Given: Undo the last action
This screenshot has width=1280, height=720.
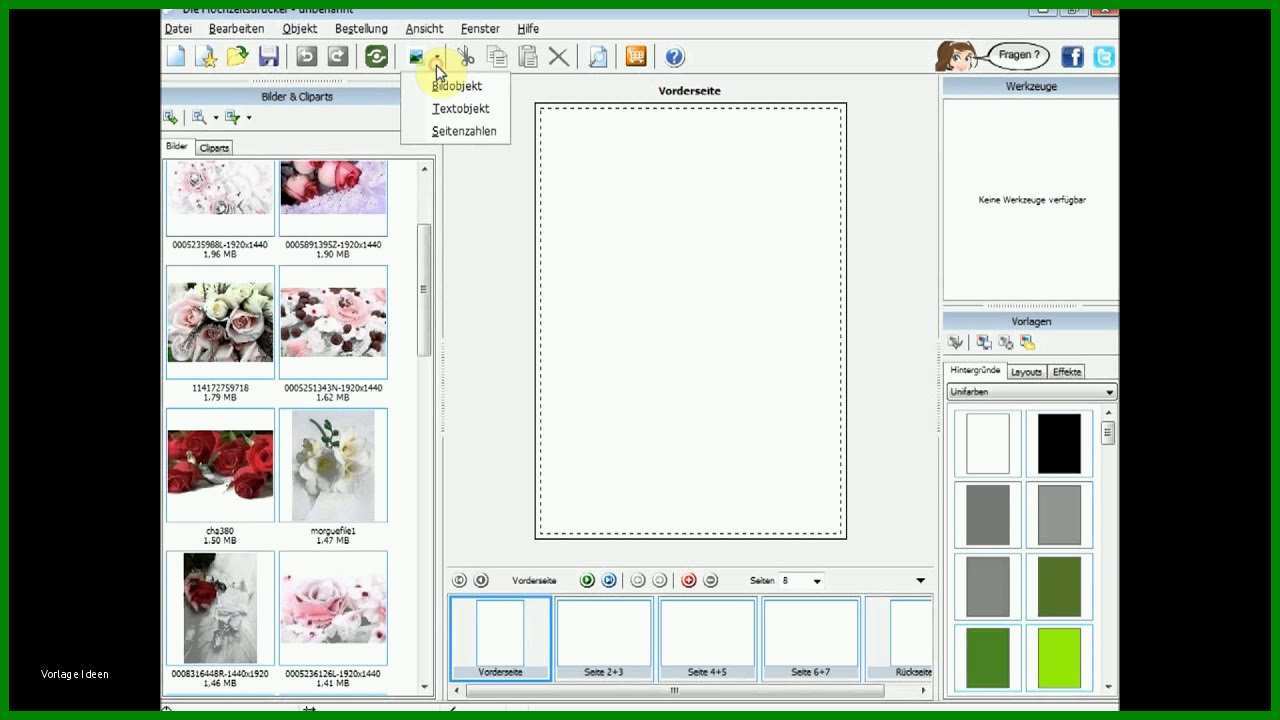Looking at the screenshot, I should 307,57.
